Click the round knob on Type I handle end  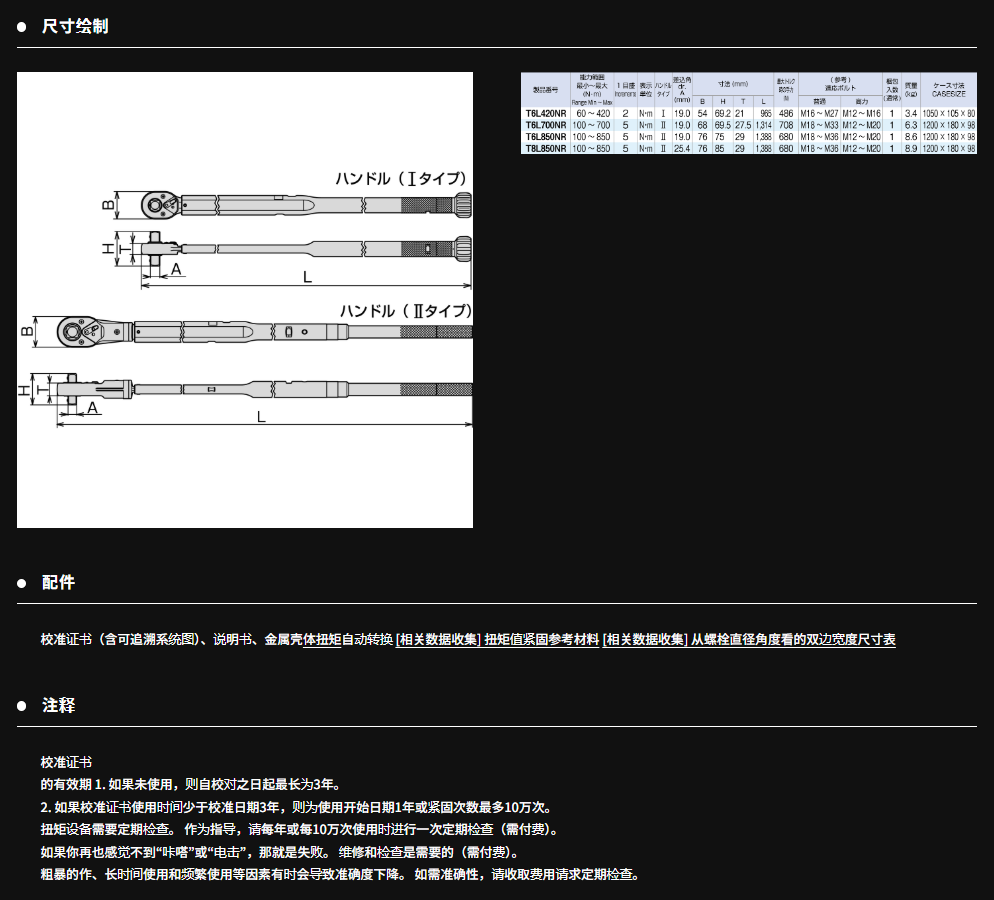click(464, 205)
